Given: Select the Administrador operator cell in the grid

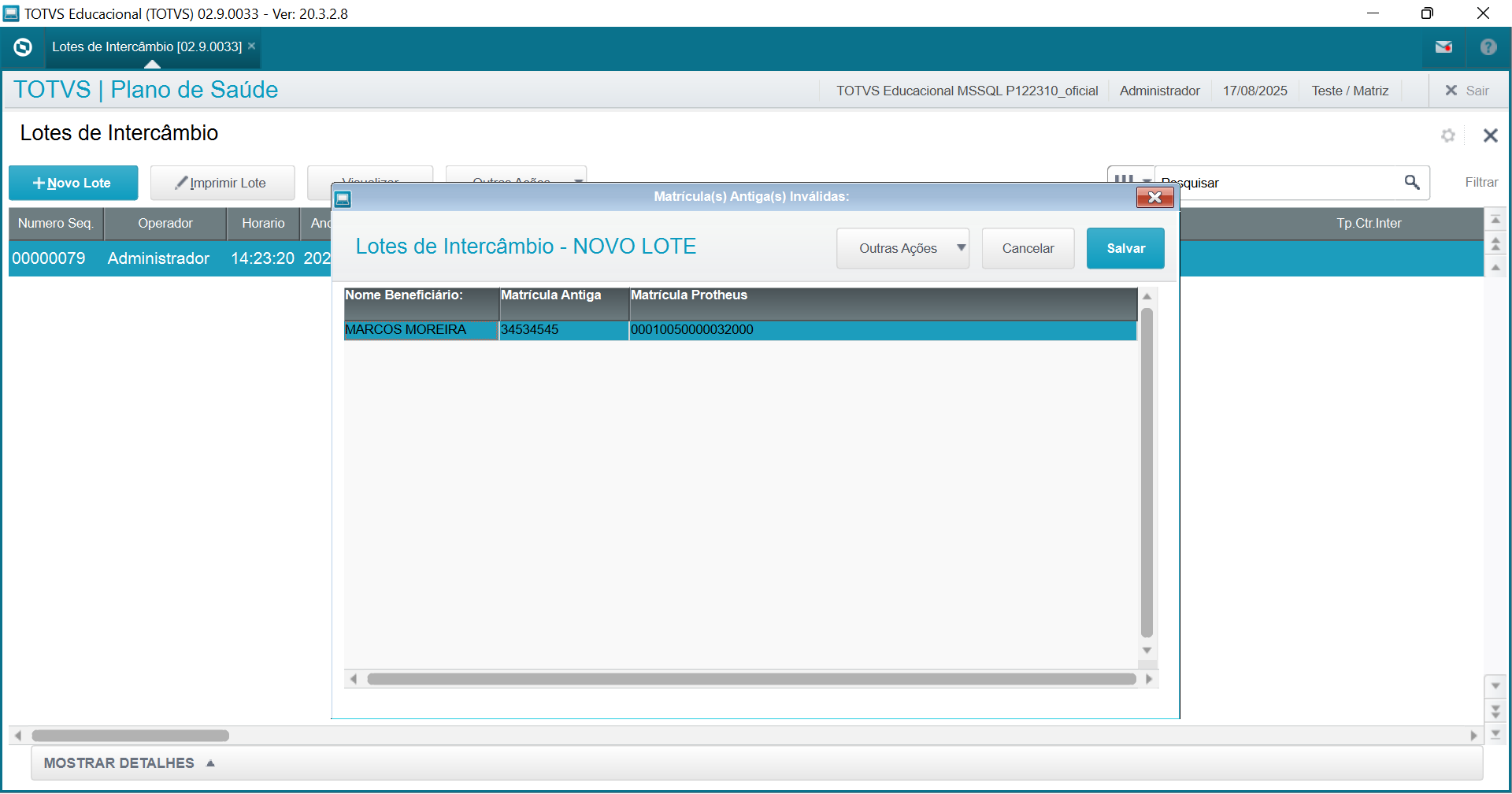Looking at the screenshot, I should 165,258.
